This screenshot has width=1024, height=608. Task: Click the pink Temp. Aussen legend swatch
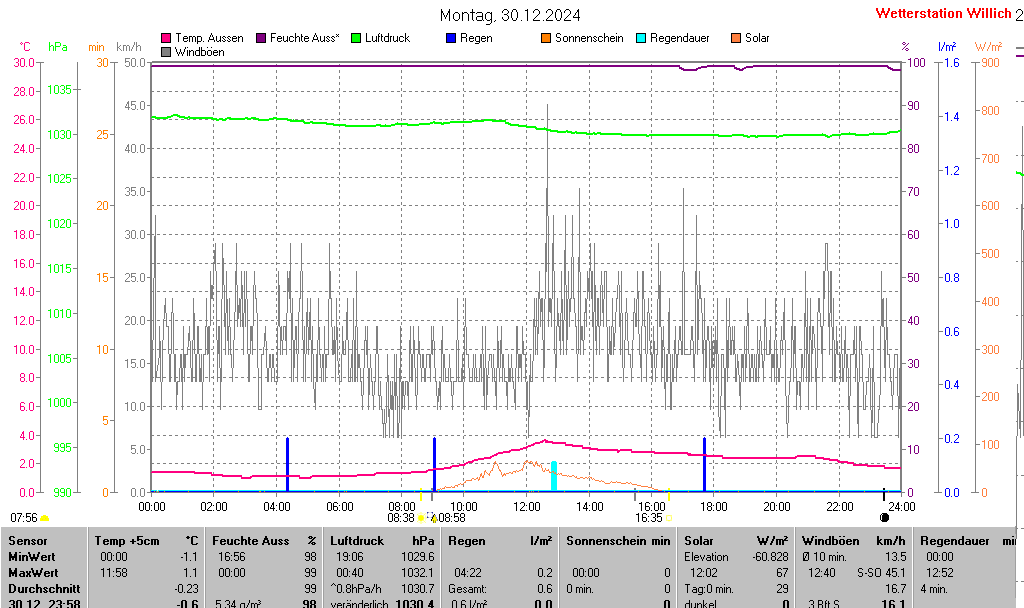tap(166, 38)
